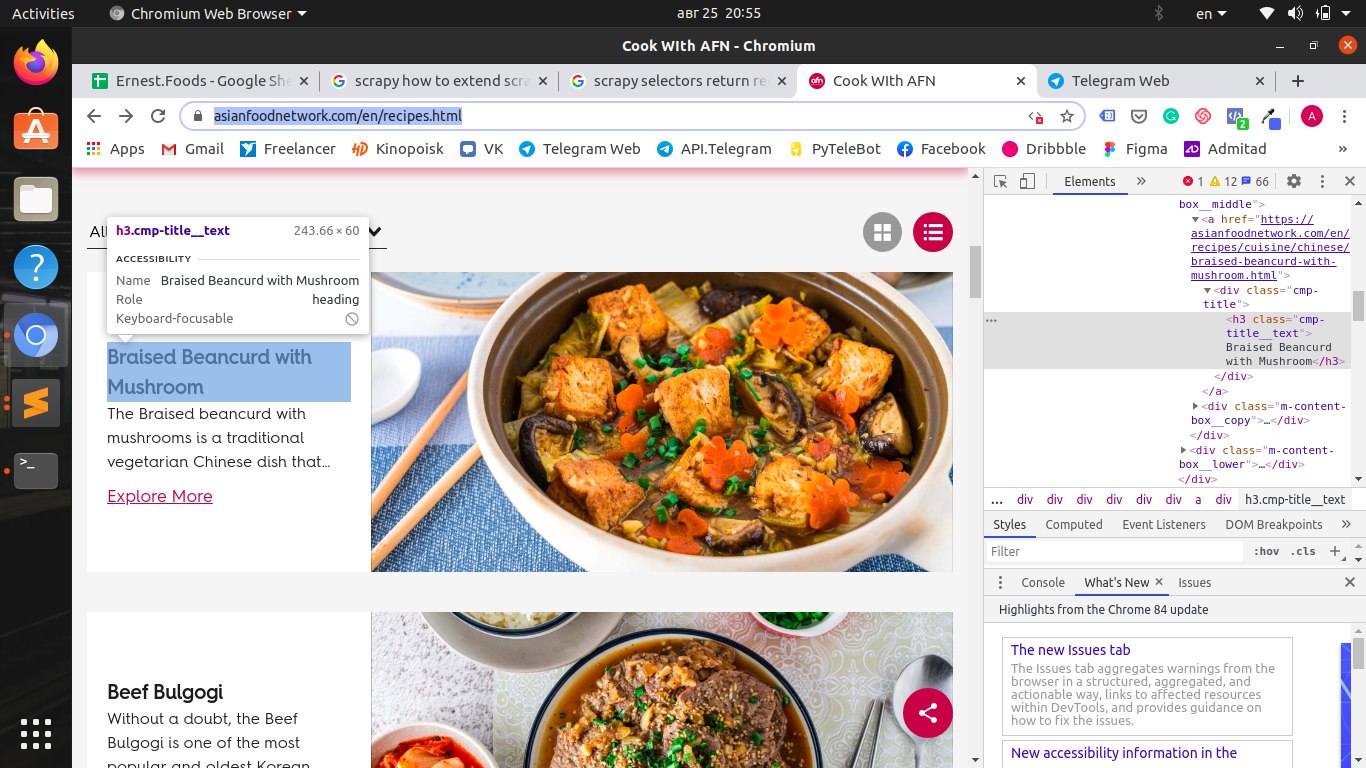
Task: Click the address bar URL
Action: (x=338, y=116)
